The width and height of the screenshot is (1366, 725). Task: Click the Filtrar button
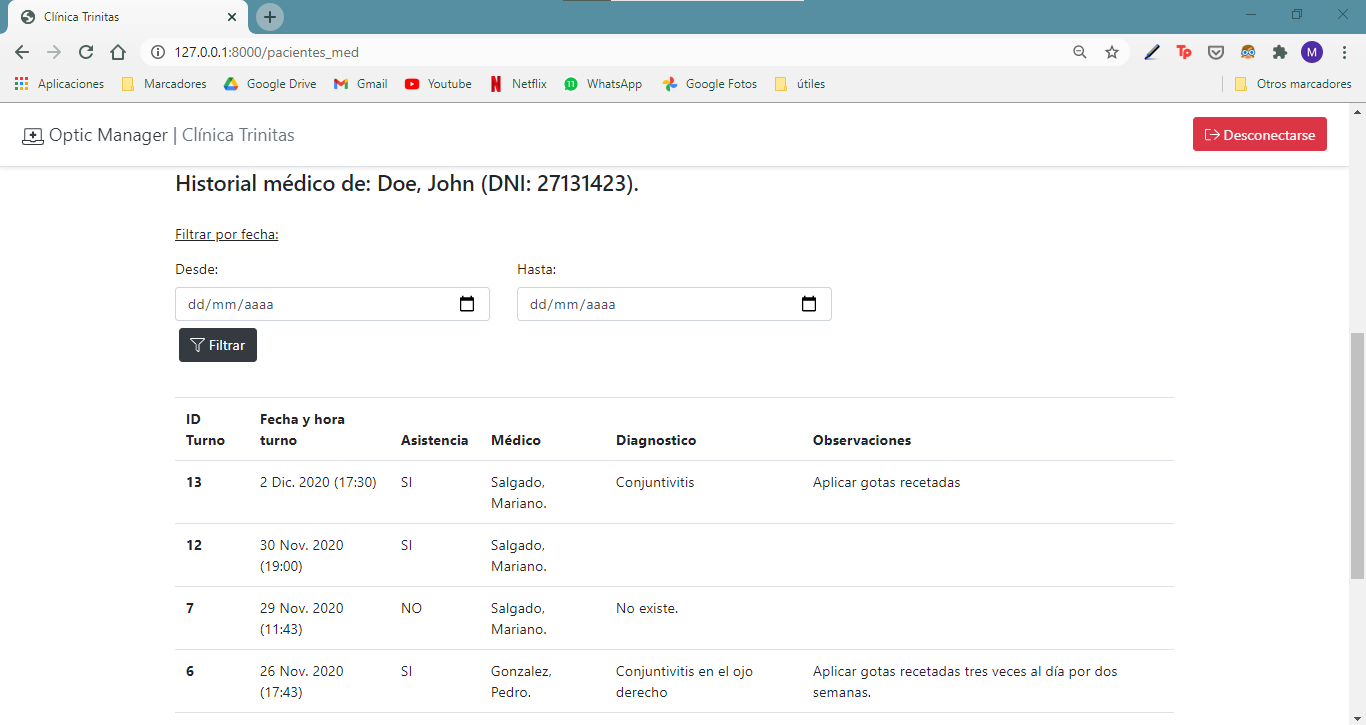[218, 345]
